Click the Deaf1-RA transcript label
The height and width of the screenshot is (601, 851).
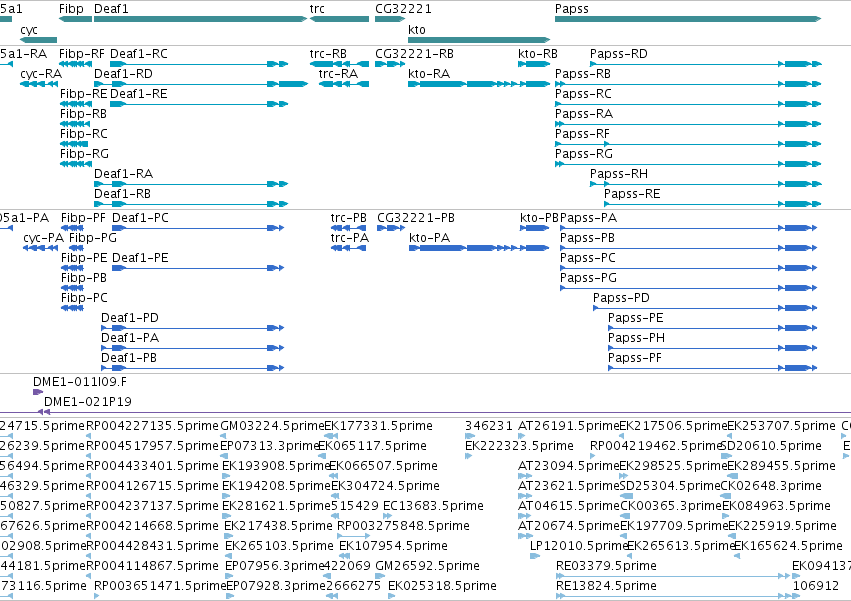click(123, 174)
